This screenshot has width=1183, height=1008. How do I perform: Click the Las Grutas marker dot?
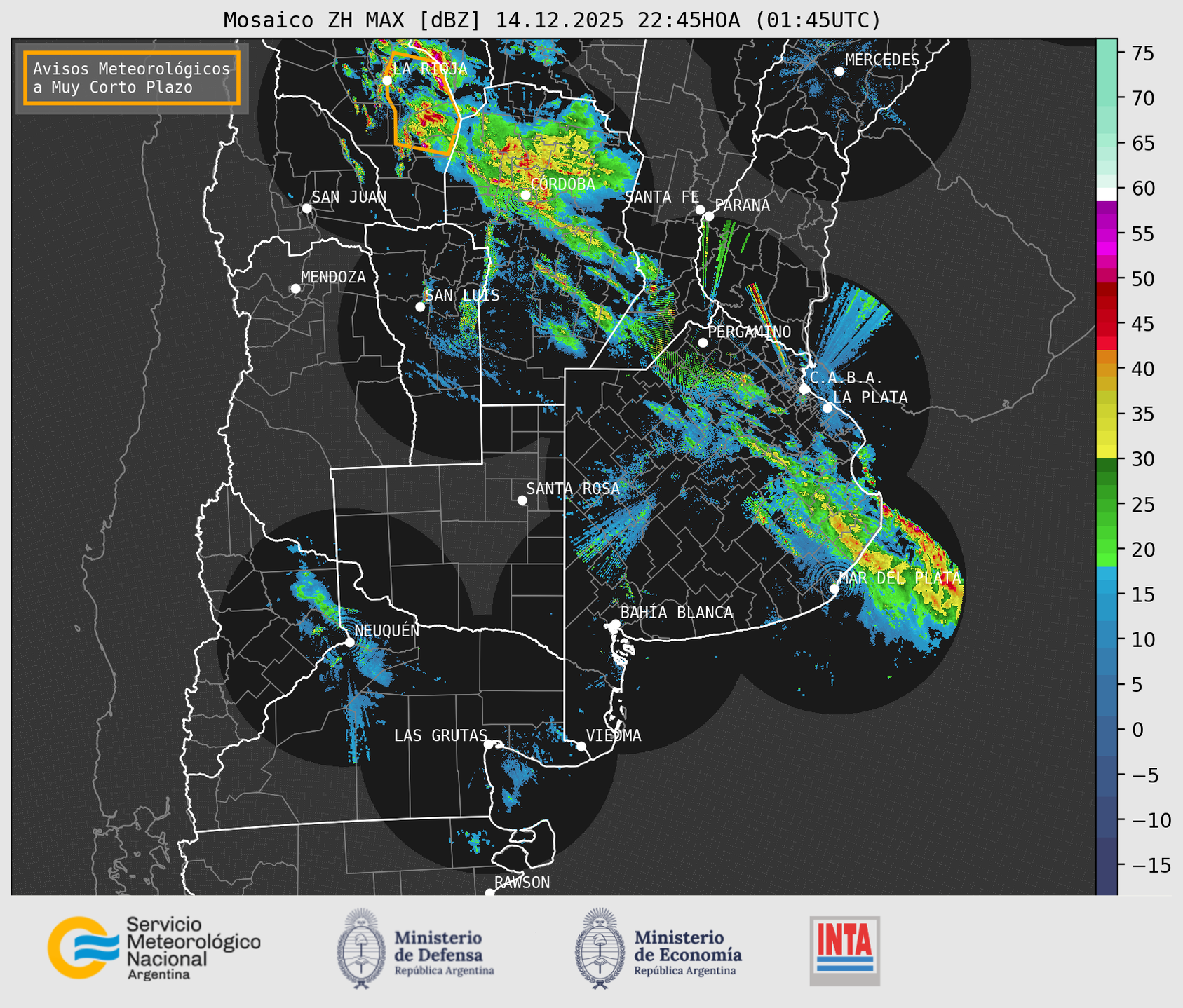coord(489,744)
